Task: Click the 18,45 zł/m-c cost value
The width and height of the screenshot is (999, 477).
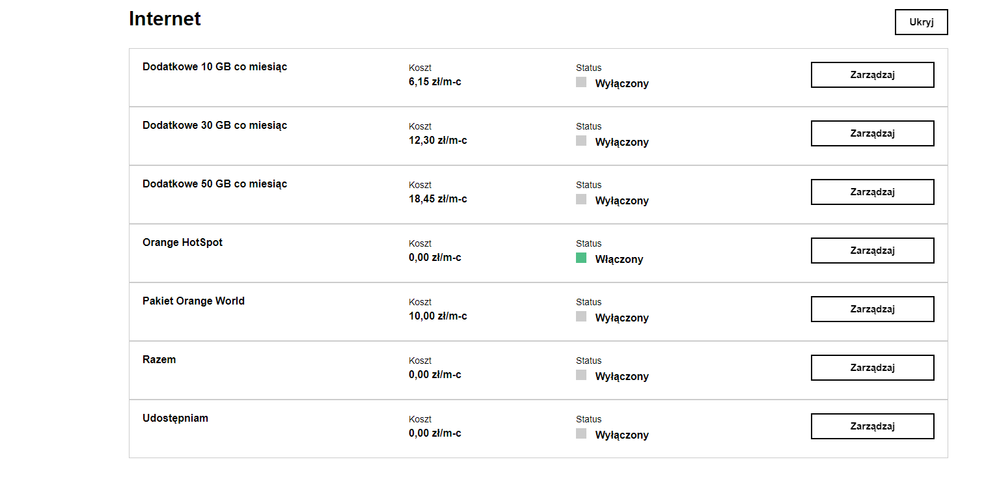Action: (x=438, y=199)
